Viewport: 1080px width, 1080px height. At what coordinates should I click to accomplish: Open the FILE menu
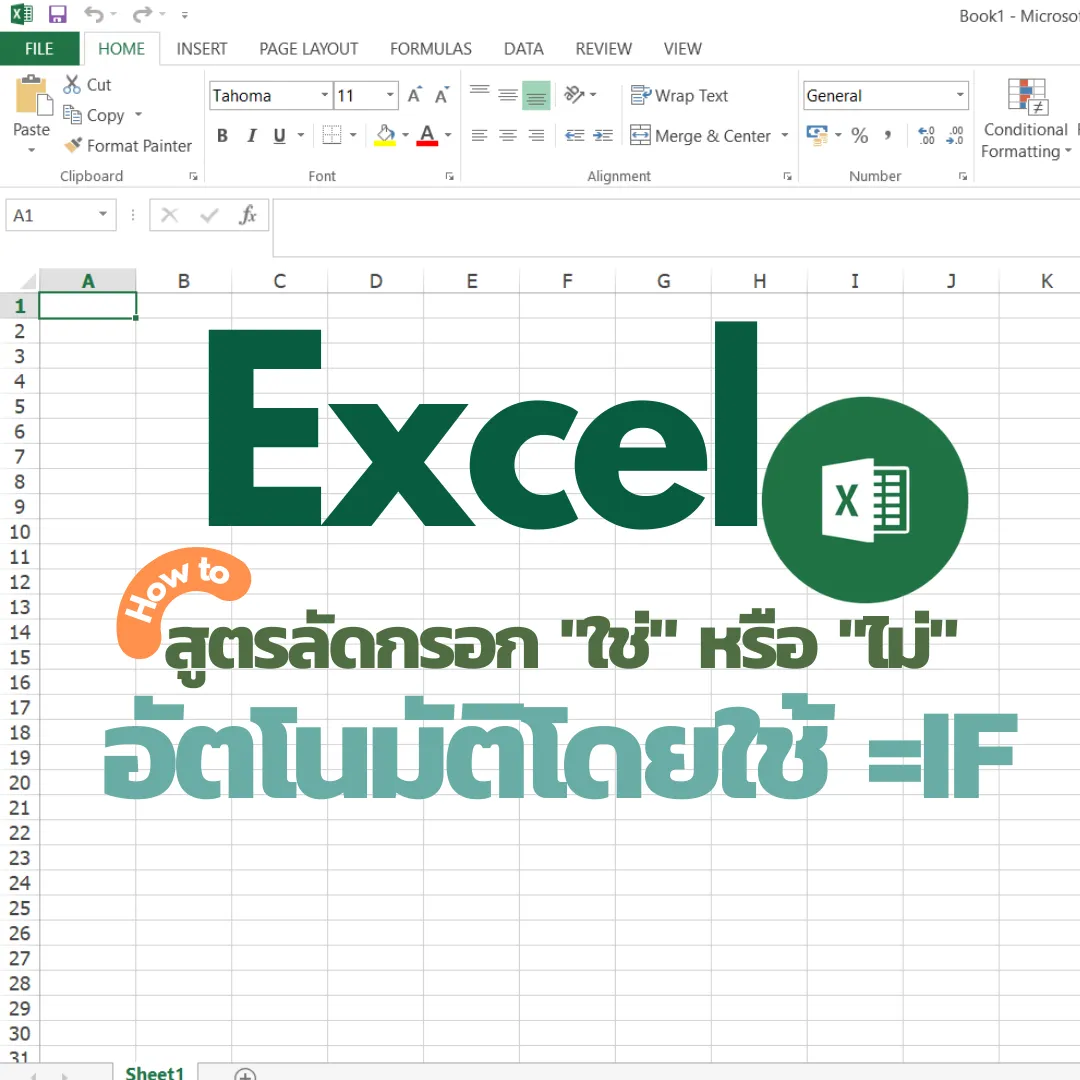[39, 48]
